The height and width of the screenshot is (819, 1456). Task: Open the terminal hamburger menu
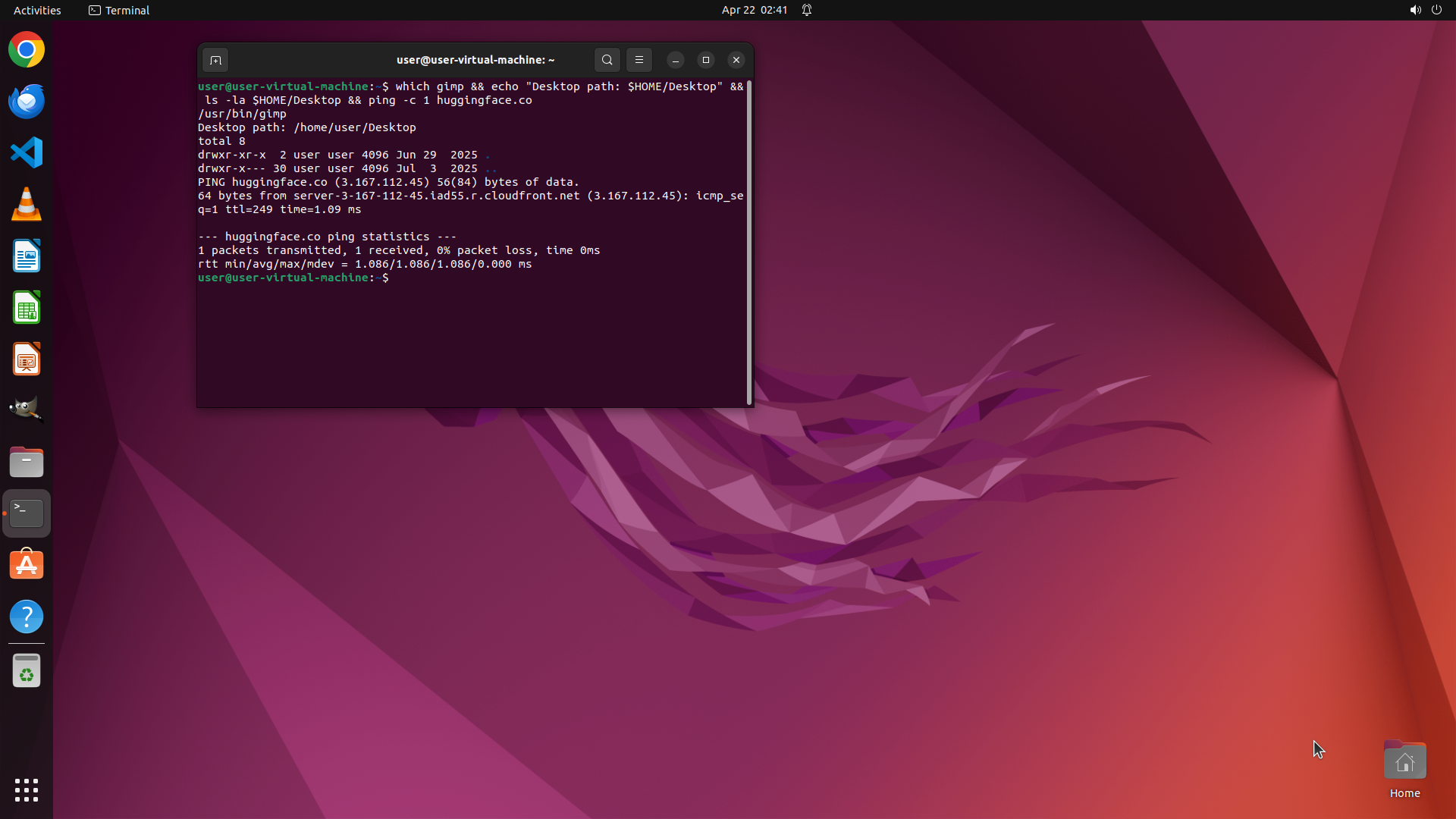(x=639, y=60)
